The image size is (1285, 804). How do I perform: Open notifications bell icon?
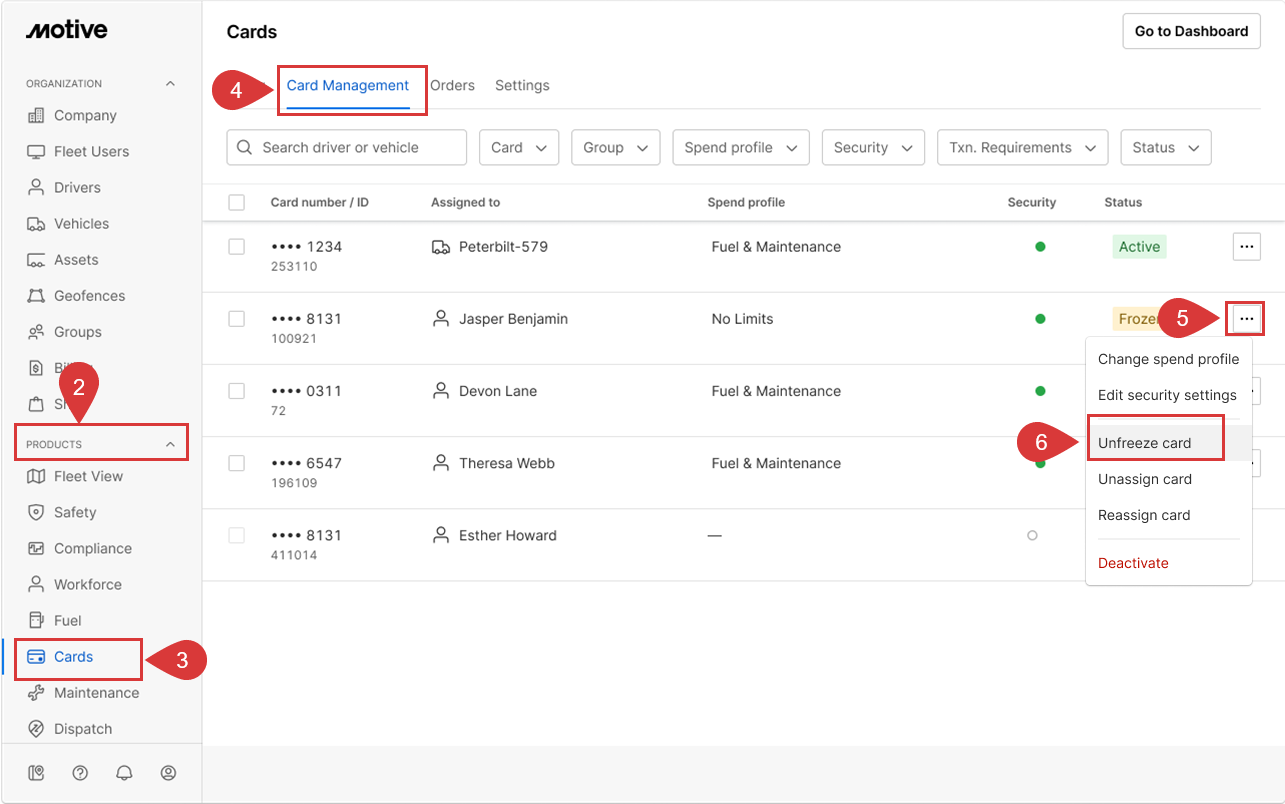(x=124, y=773)
